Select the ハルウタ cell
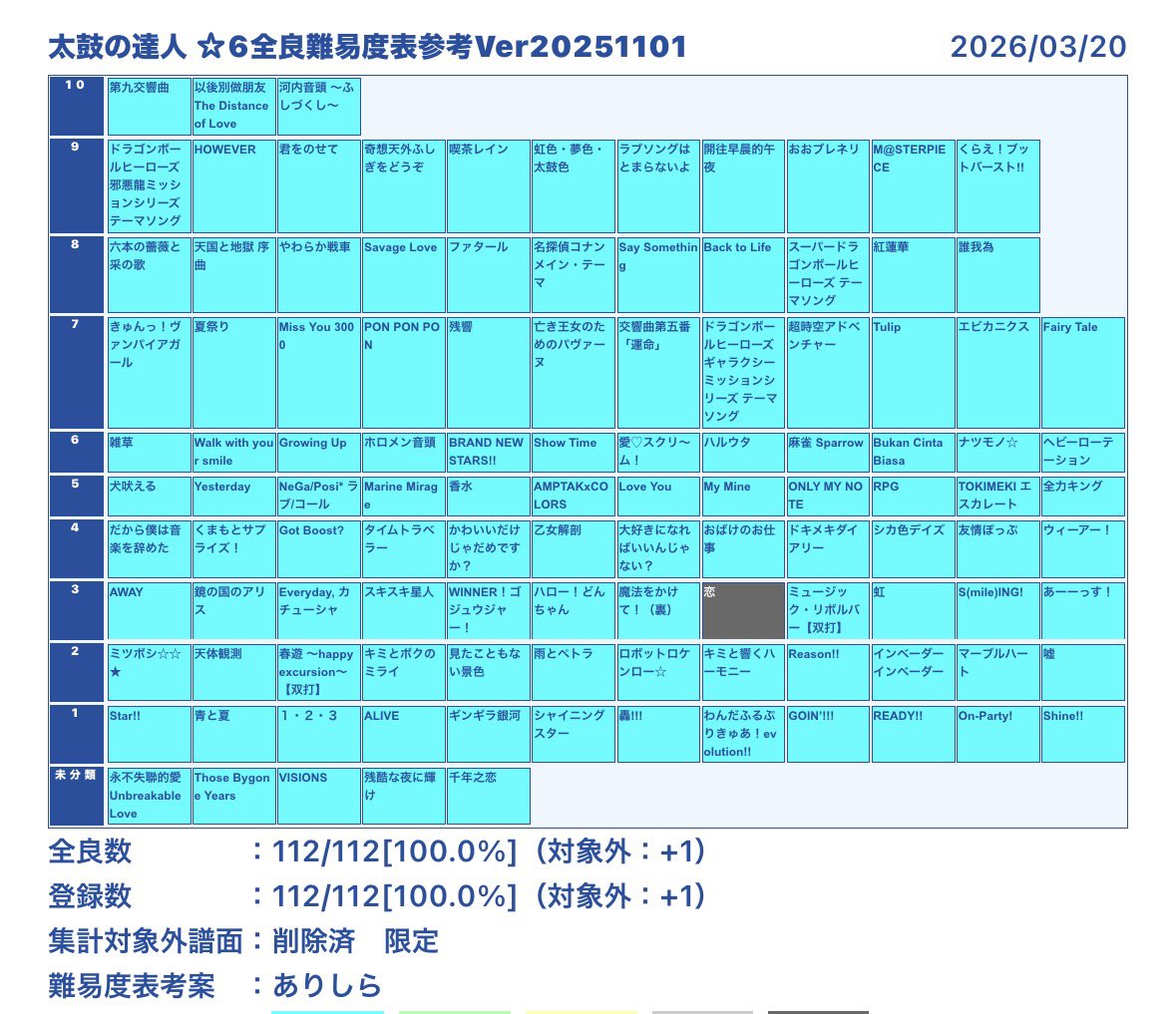This screenshot has height=1014, width=1176. tap(742, 452)
